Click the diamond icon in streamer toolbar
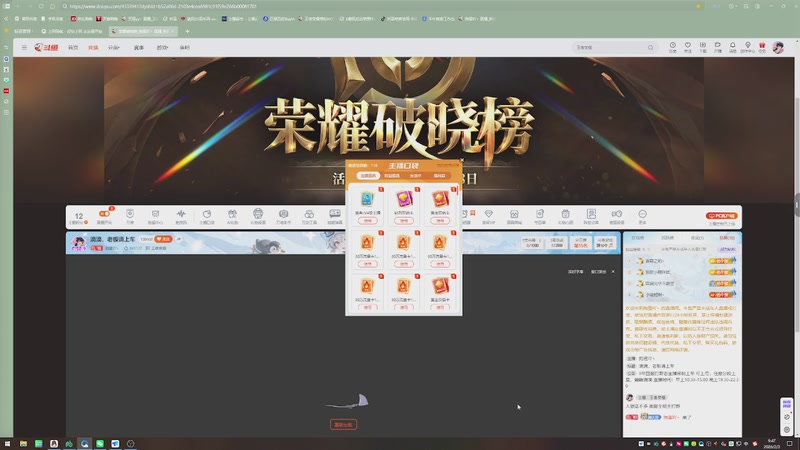The width and height of the screenshot is (800, 450). [x=488, y=216]
